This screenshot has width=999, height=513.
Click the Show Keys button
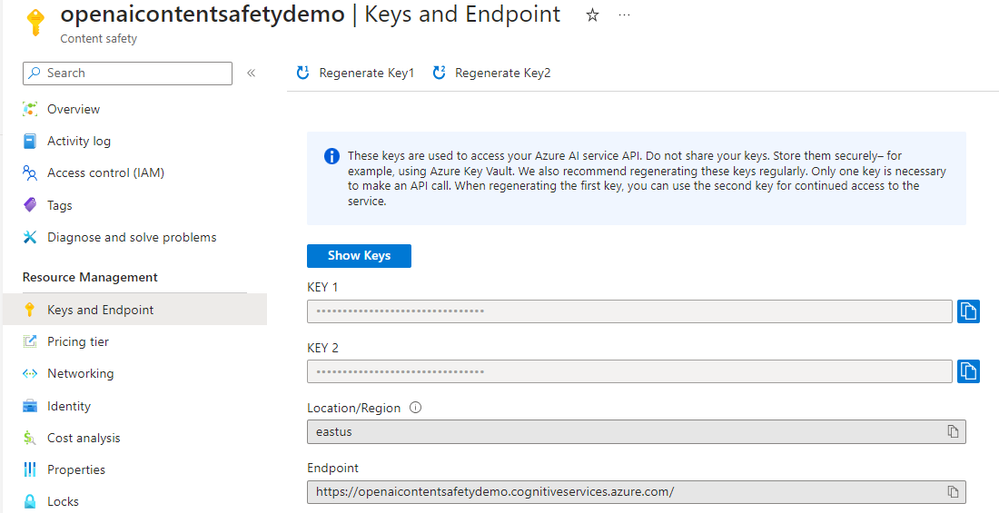pos(359,255)
